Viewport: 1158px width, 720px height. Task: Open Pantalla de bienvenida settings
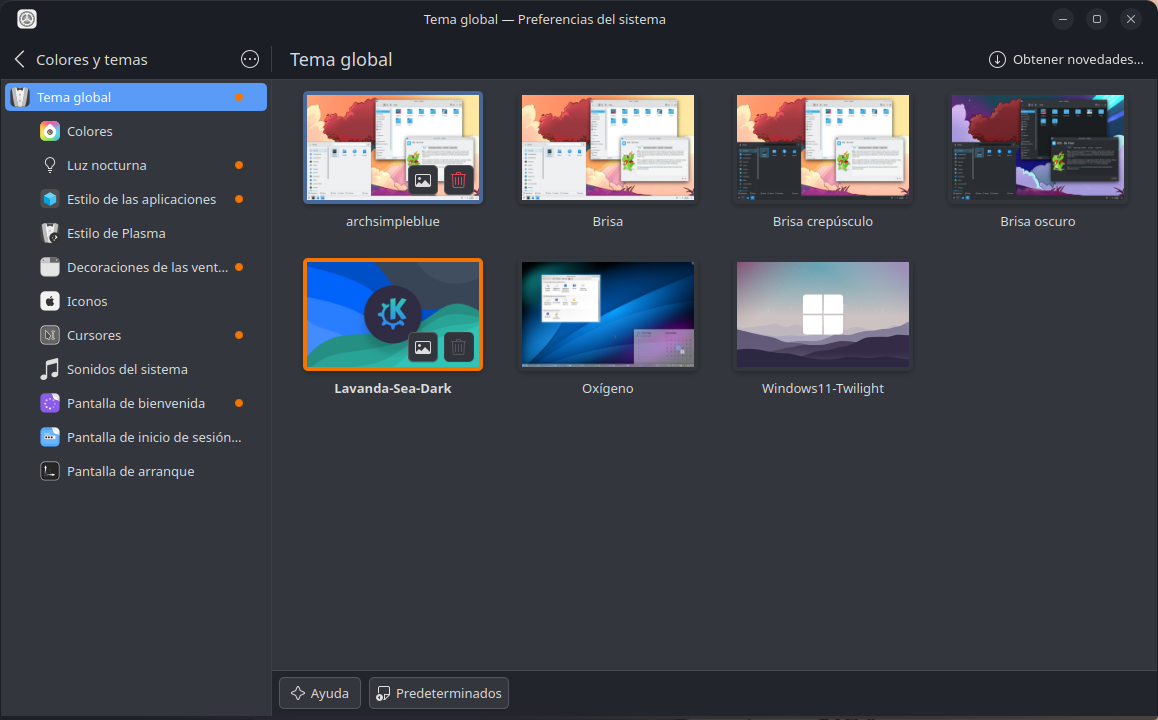135,403
